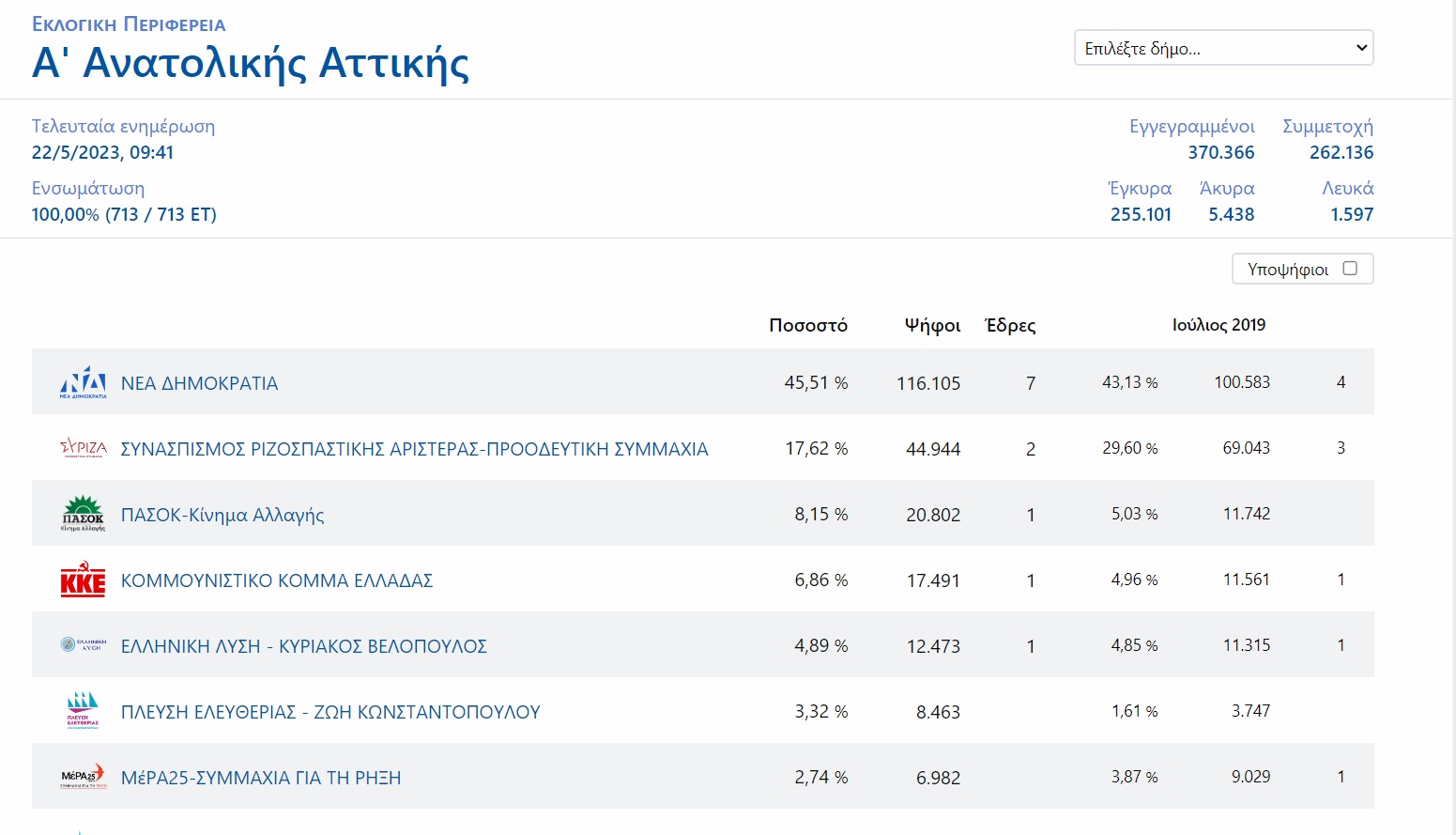Click the Εκλογική Περιφέρεια label
The height and width of the screenshot is (835, 1456).
click(x=129, y=24)
